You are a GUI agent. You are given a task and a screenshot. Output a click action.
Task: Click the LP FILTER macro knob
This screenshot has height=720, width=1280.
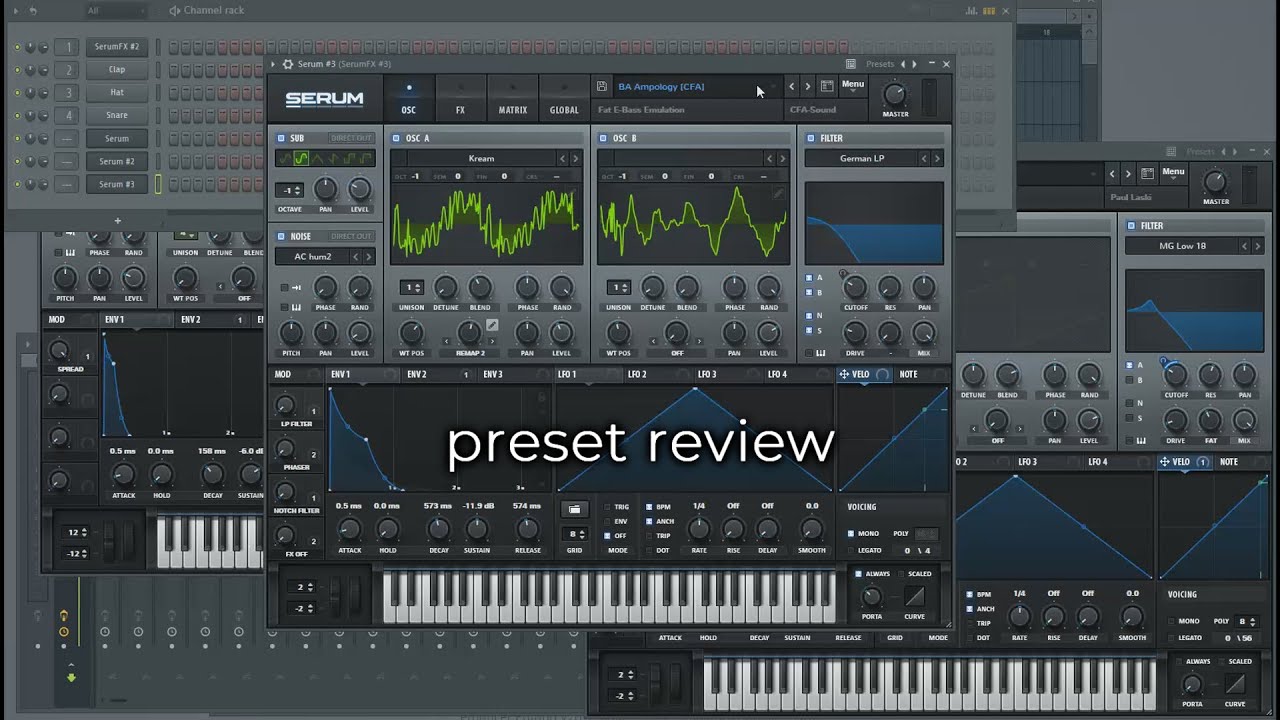pos(285,405)
